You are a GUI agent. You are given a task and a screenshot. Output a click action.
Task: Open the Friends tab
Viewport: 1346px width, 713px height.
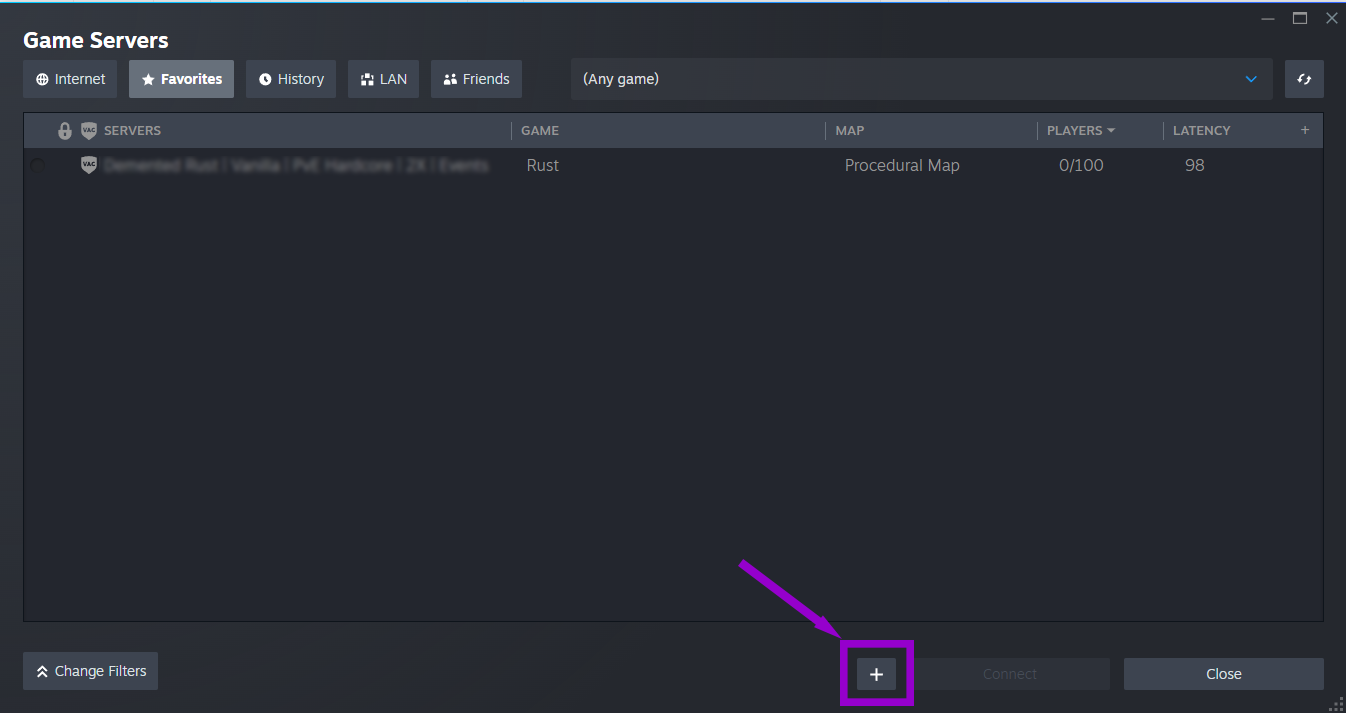pyautogui.click(x=476, y=78)
